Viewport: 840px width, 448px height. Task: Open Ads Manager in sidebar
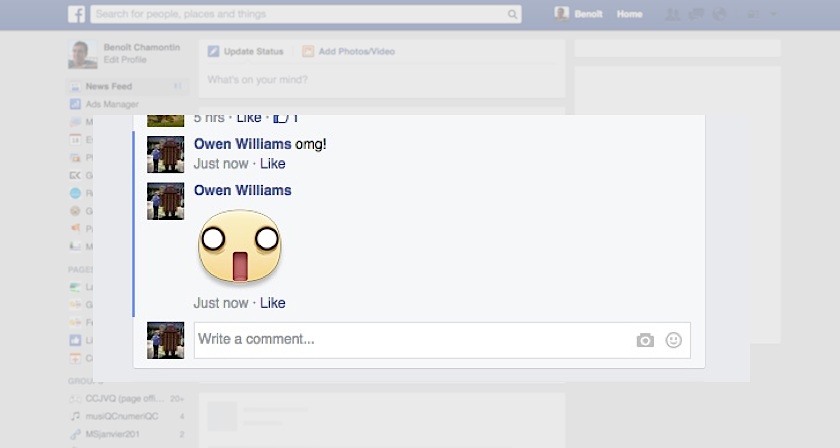[x=112, y=104]
